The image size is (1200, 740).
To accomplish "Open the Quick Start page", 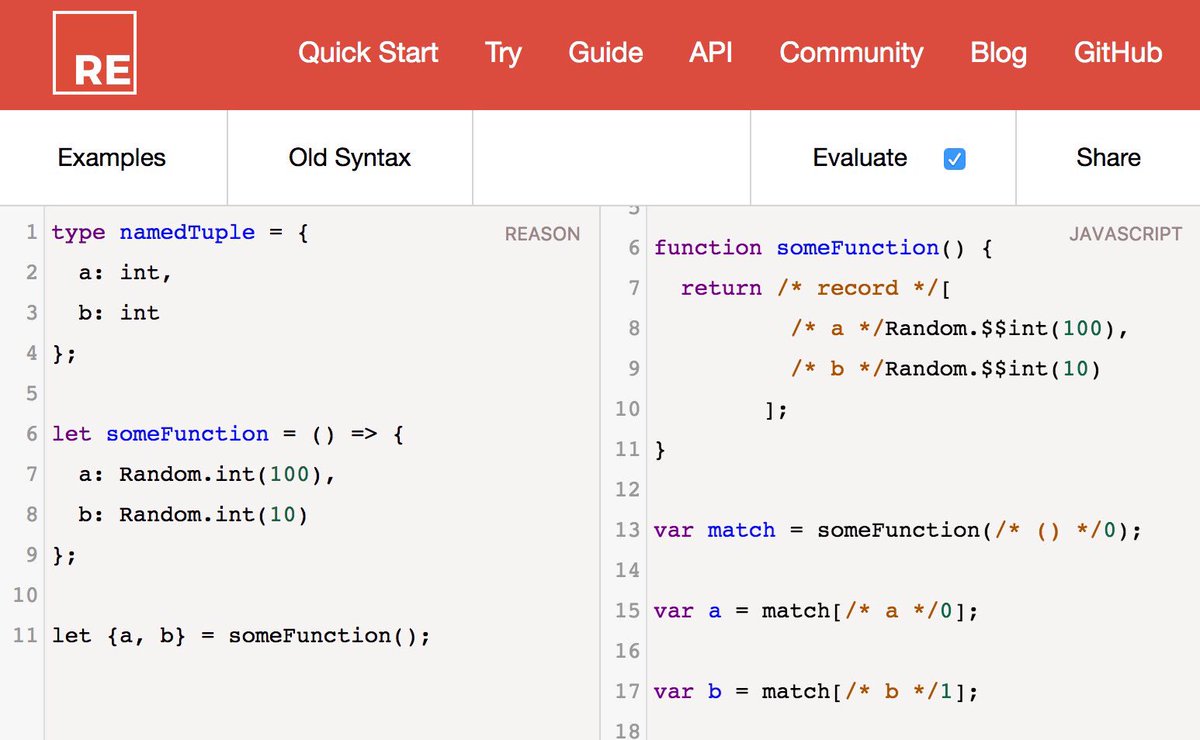I will point(368,53).
